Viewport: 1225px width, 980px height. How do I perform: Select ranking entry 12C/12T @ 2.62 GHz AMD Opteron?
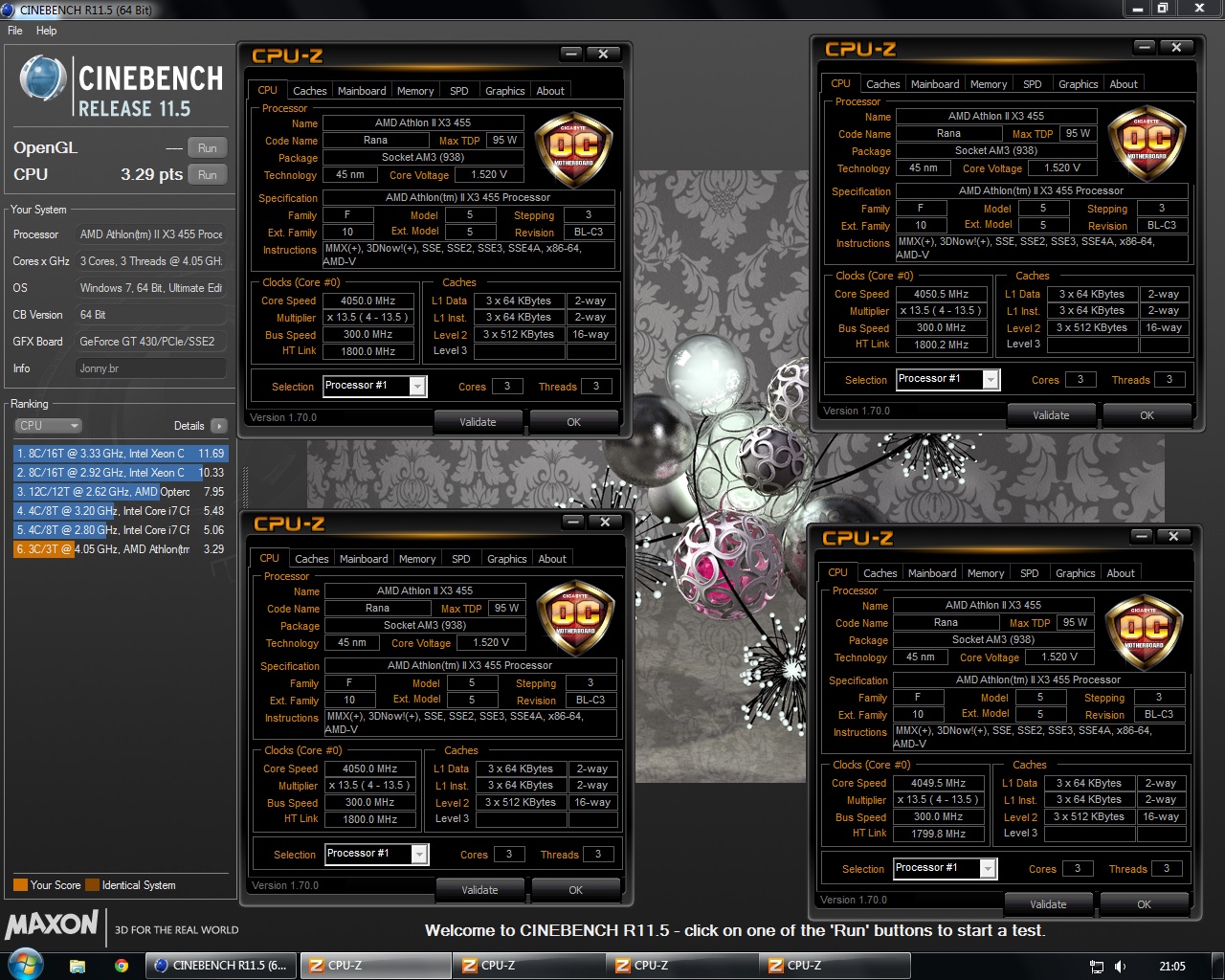coord(120,492)
